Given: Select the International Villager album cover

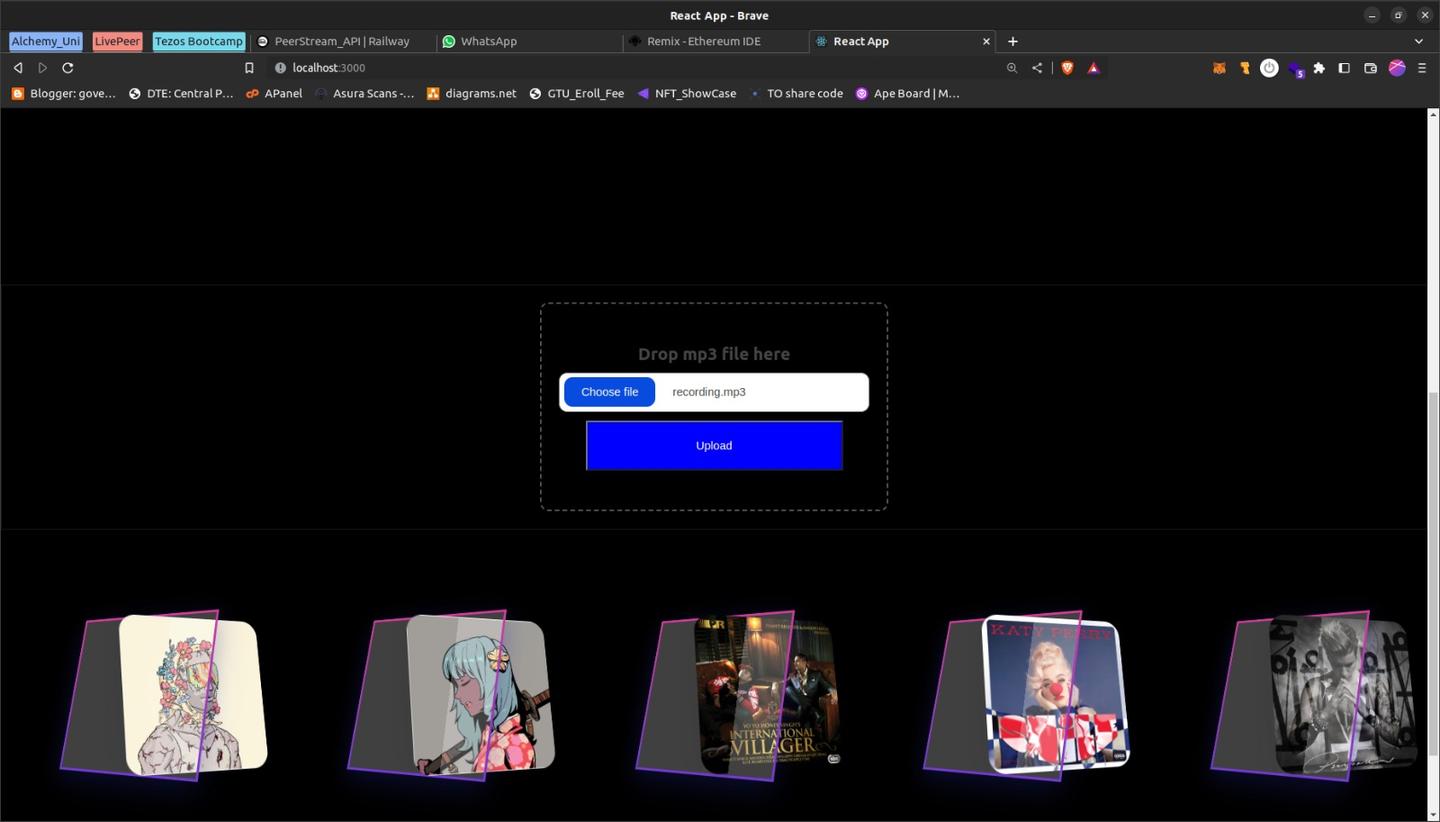Looking at the screenshot, I should (739, 695).
